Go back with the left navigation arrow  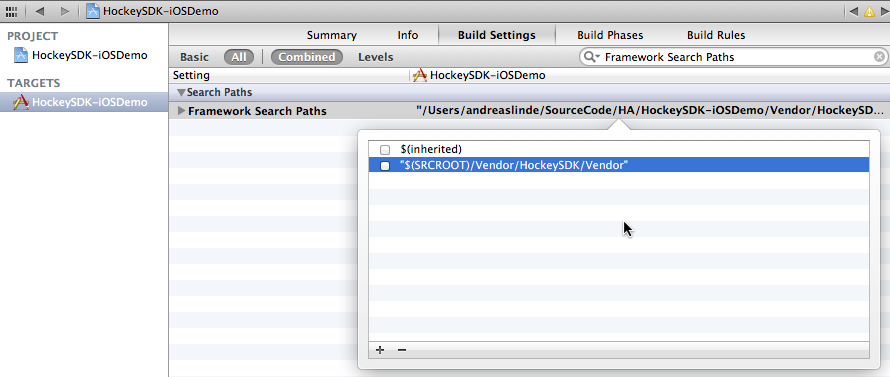pos(39,11)
